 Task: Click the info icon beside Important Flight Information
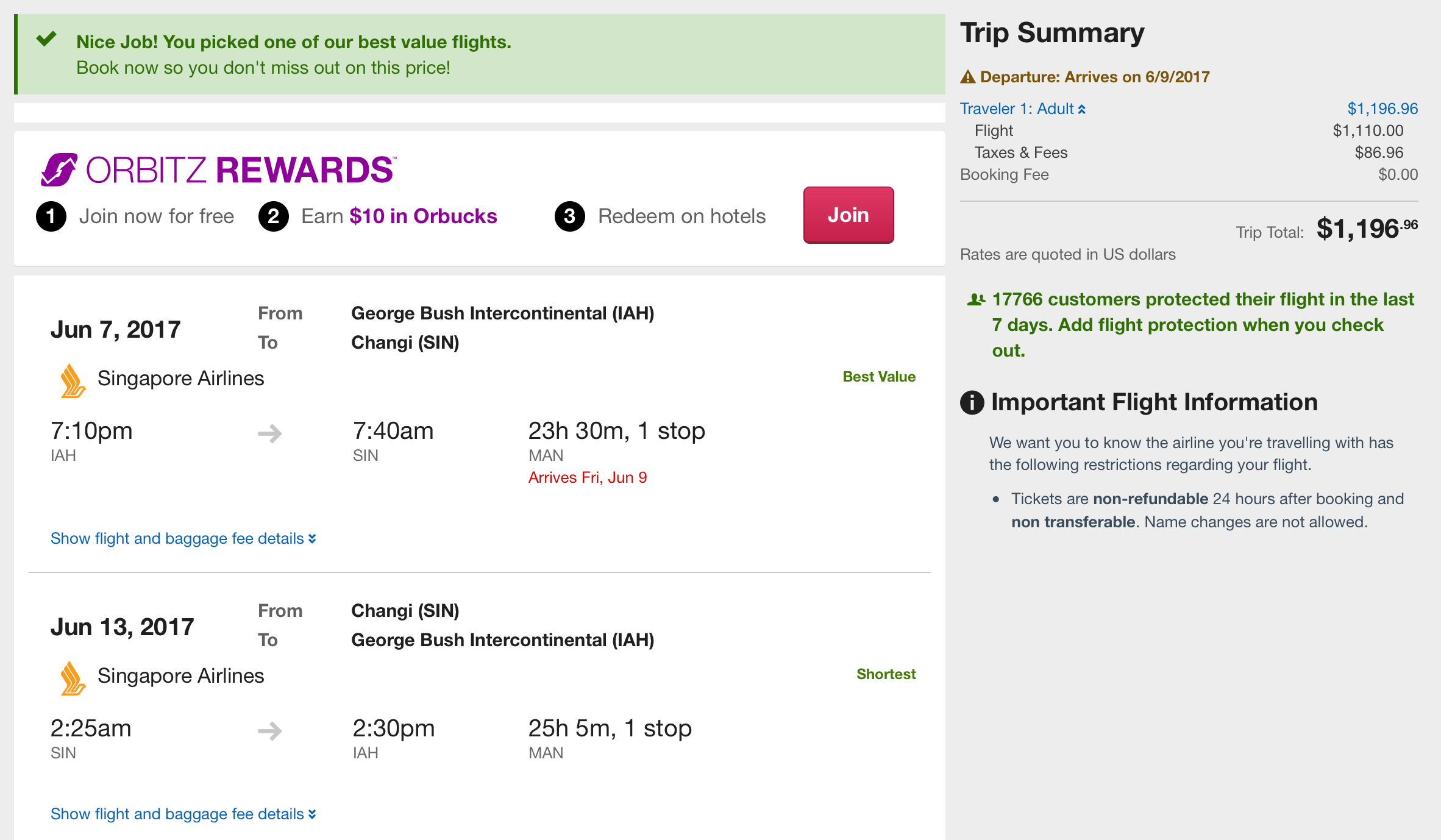(972, 403)
